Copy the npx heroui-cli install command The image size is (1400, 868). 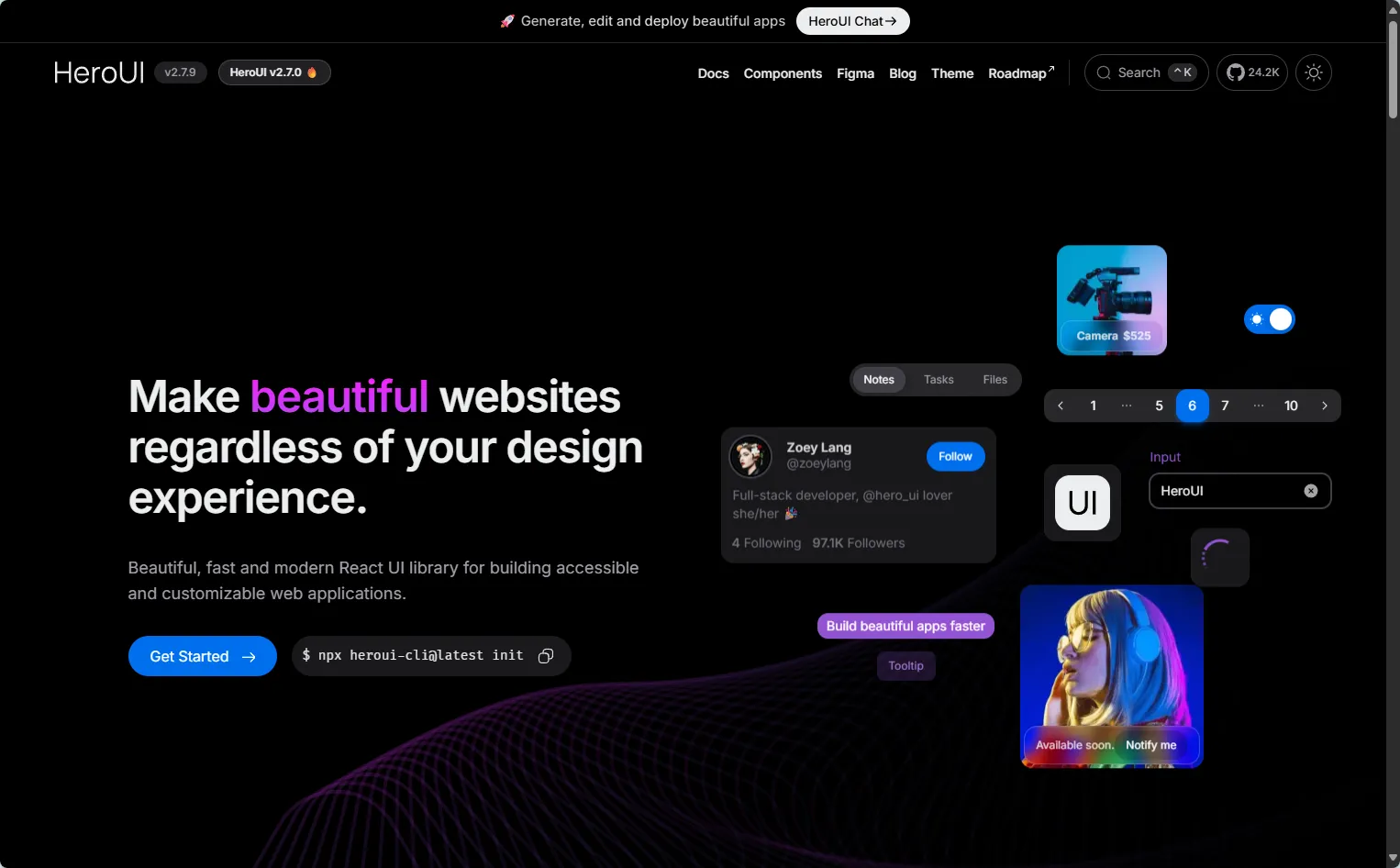[x=546, y=656]
